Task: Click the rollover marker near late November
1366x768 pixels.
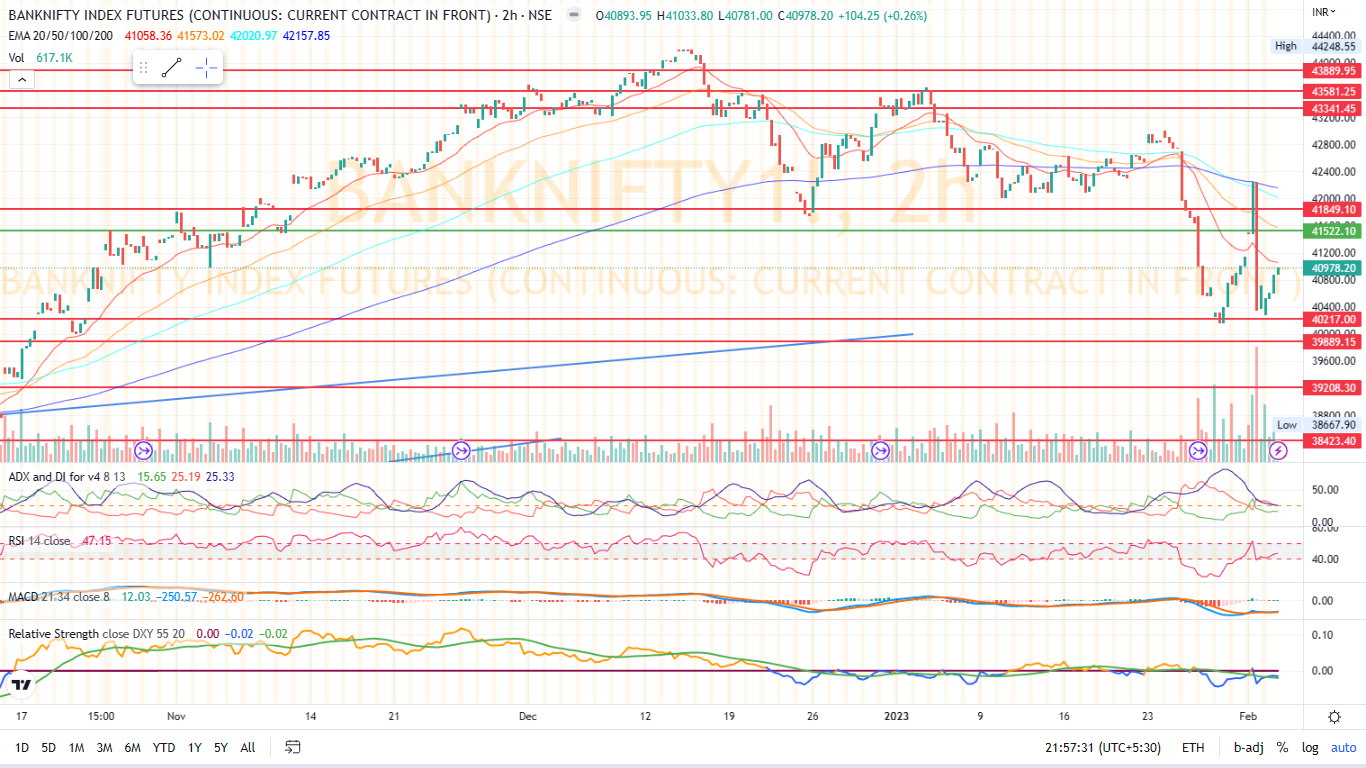Action: (461, 451)
